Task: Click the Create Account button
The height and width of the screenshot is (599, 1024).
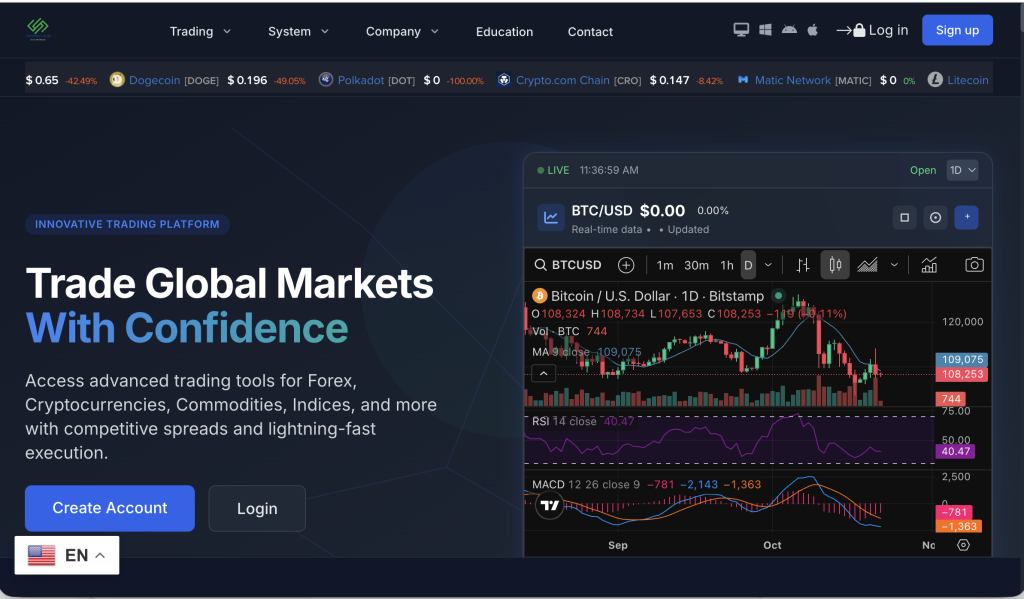Action: click(x=110, y=508)
